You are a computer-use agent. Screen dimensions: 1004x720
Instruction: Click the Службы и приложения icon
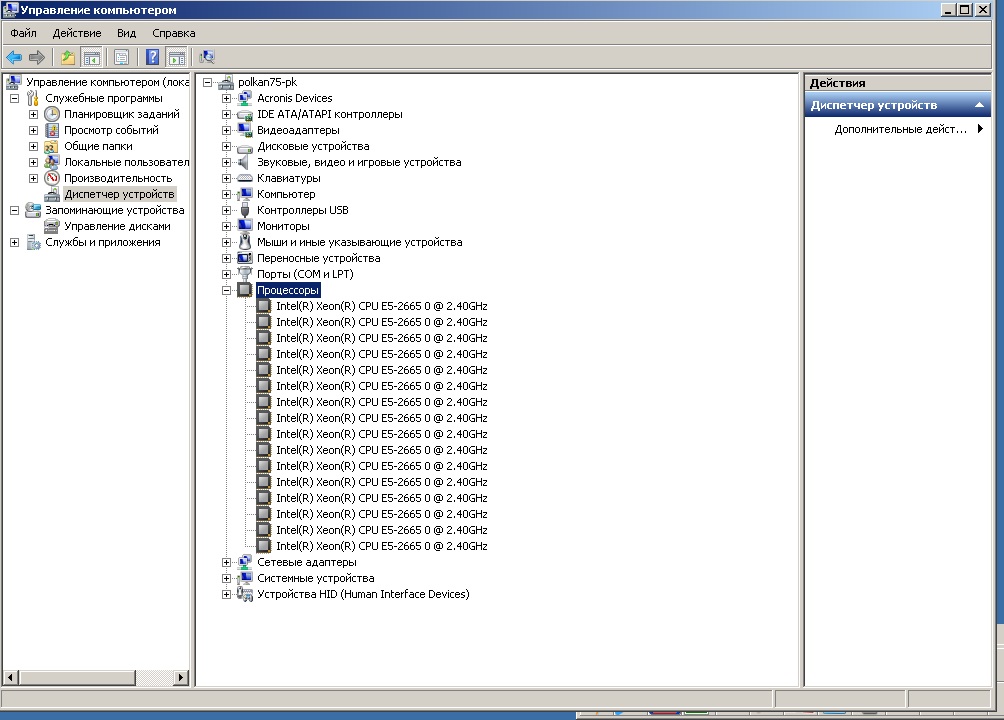point(33,242)
